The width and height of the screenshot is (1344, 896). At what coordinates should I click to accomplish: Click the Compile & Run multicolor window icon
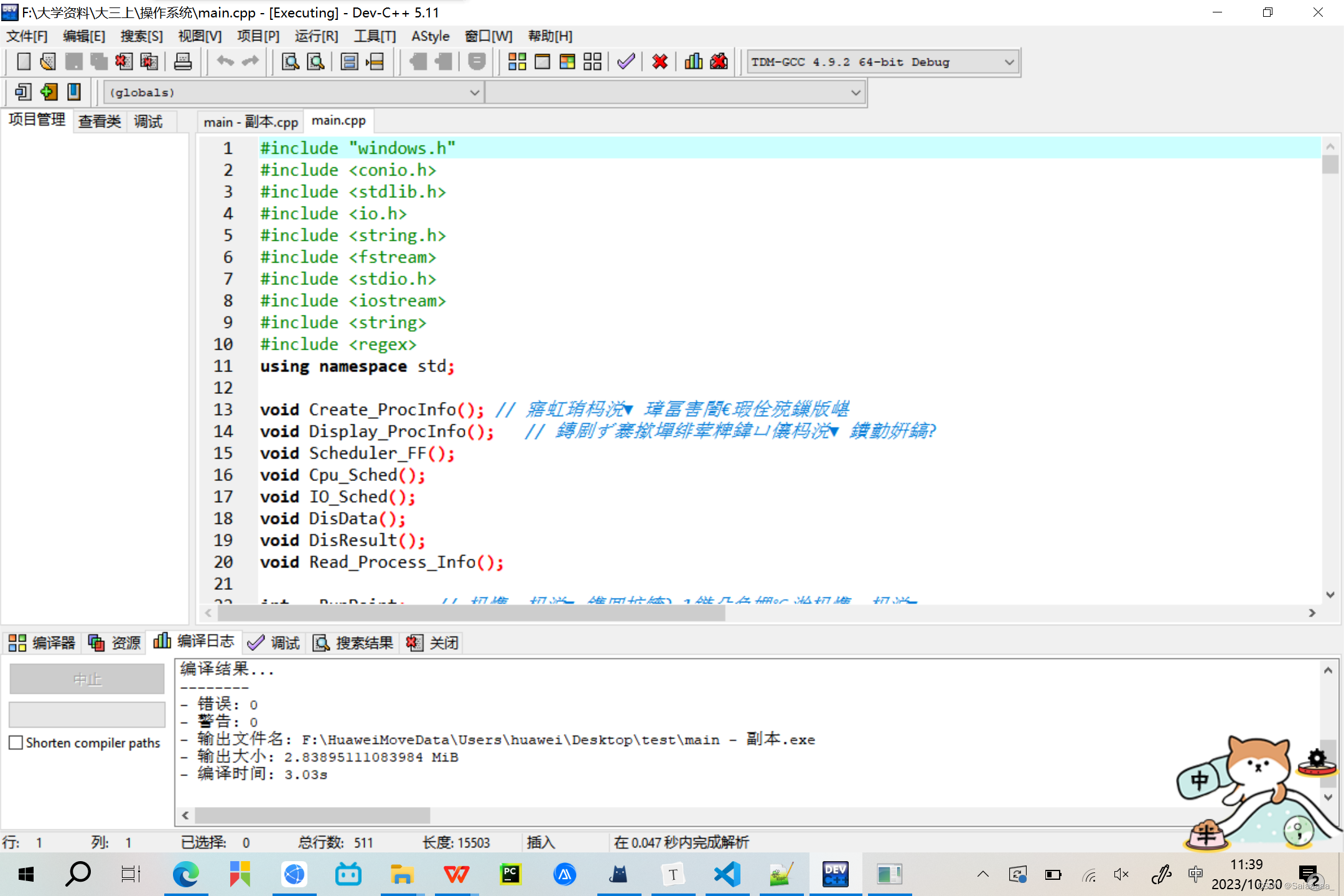567,62
